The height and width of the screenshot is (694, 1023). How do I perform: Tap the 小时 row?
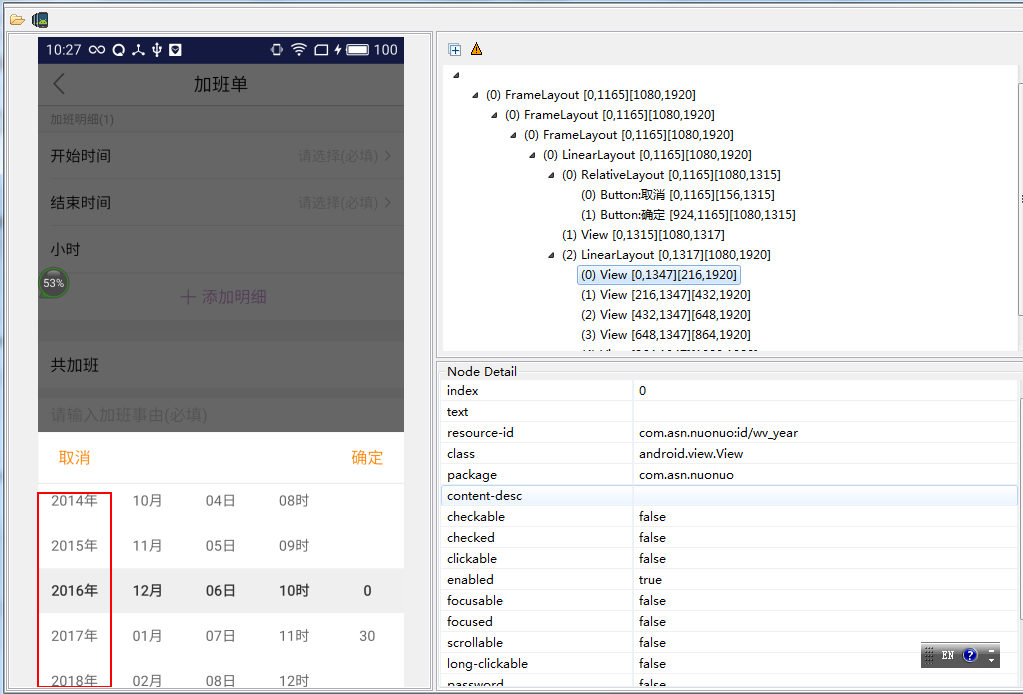pyautogui.click(x=221, y=250)
